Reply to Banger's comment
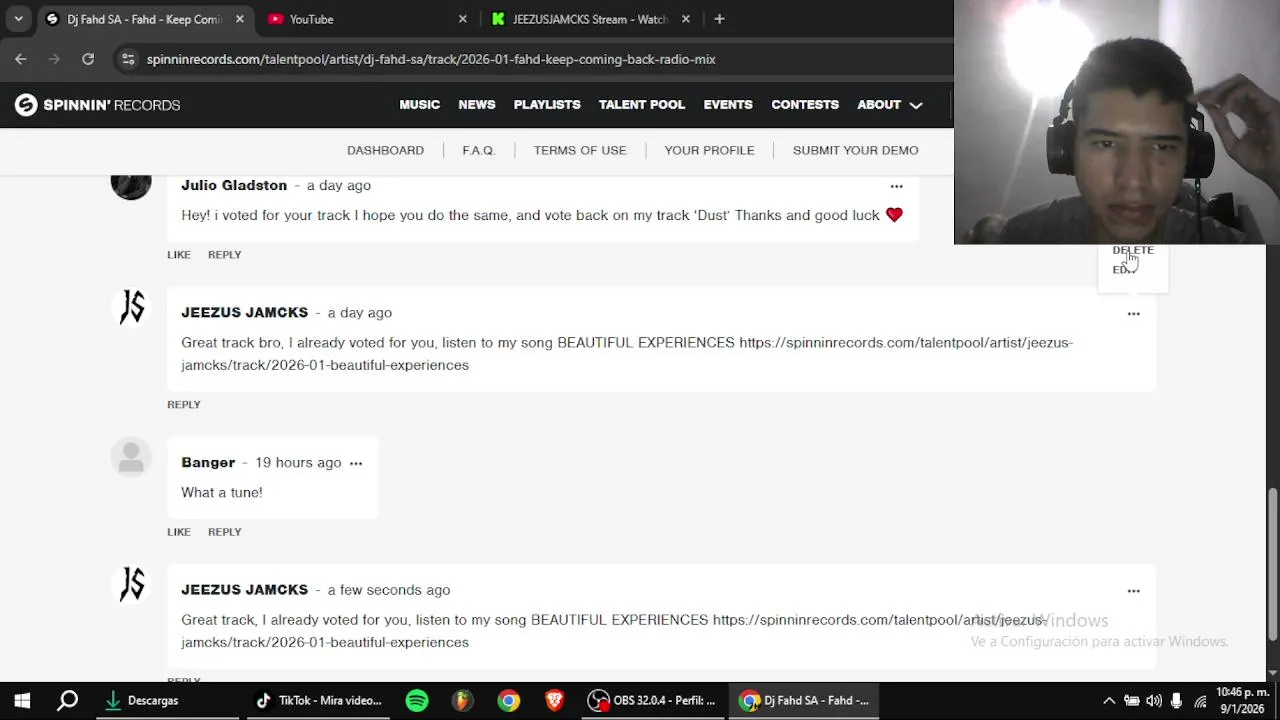Screen dimensions: 1280x720 coord(224,532)
